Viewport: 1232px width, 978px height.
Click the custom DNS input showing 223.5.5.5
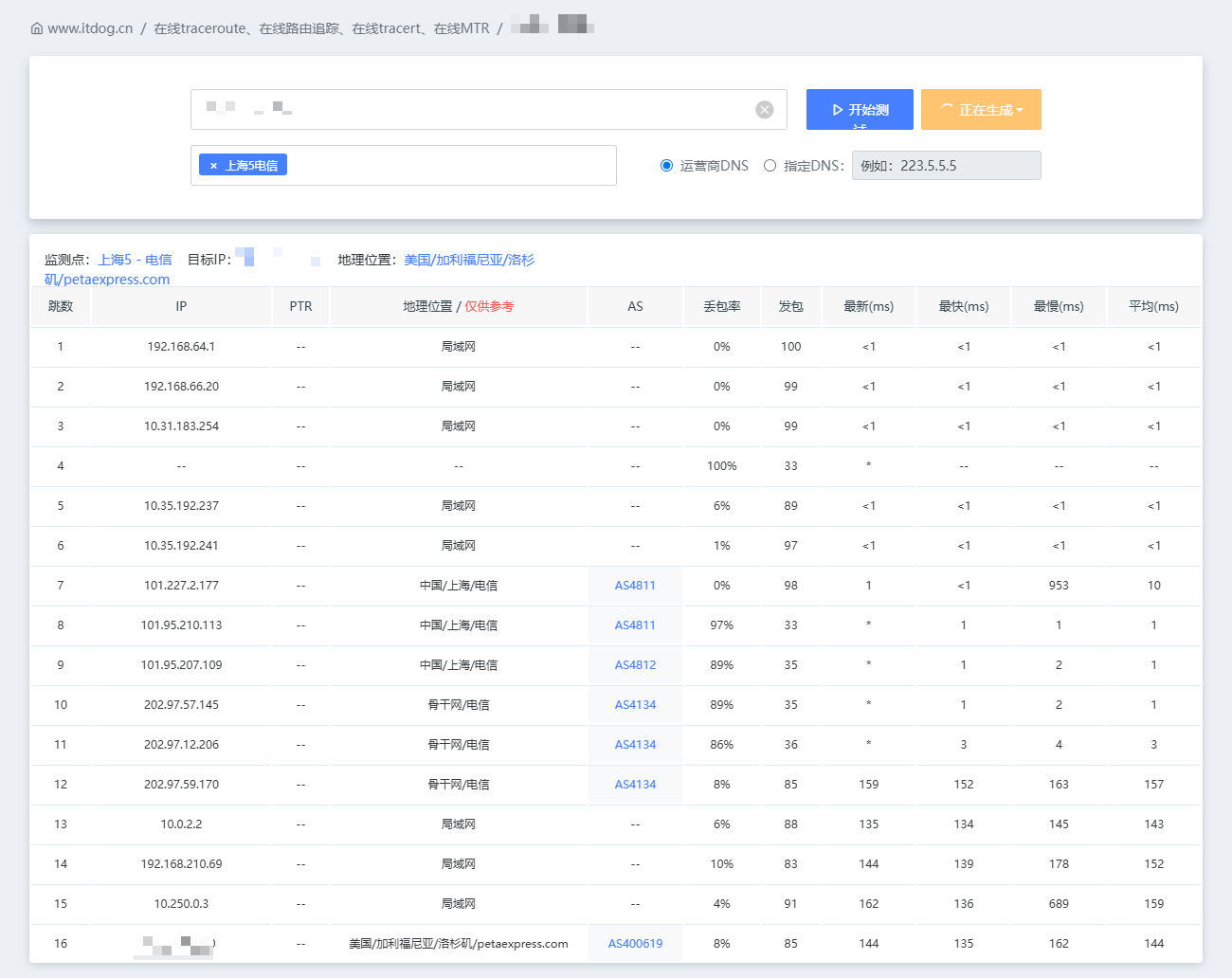coord(947,166)
